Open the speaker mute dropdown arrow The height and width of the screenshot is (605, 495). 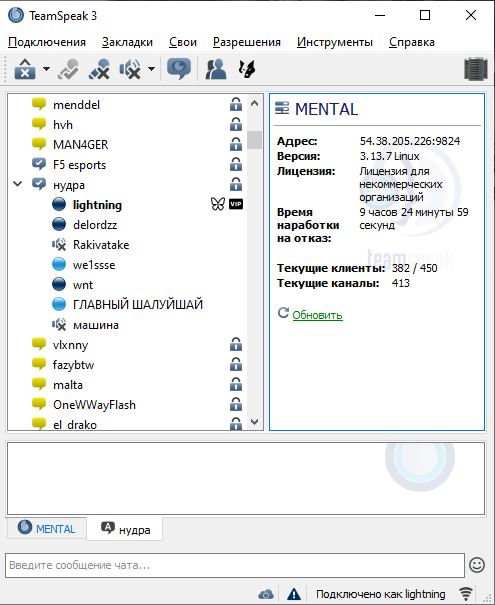(152, 69)
